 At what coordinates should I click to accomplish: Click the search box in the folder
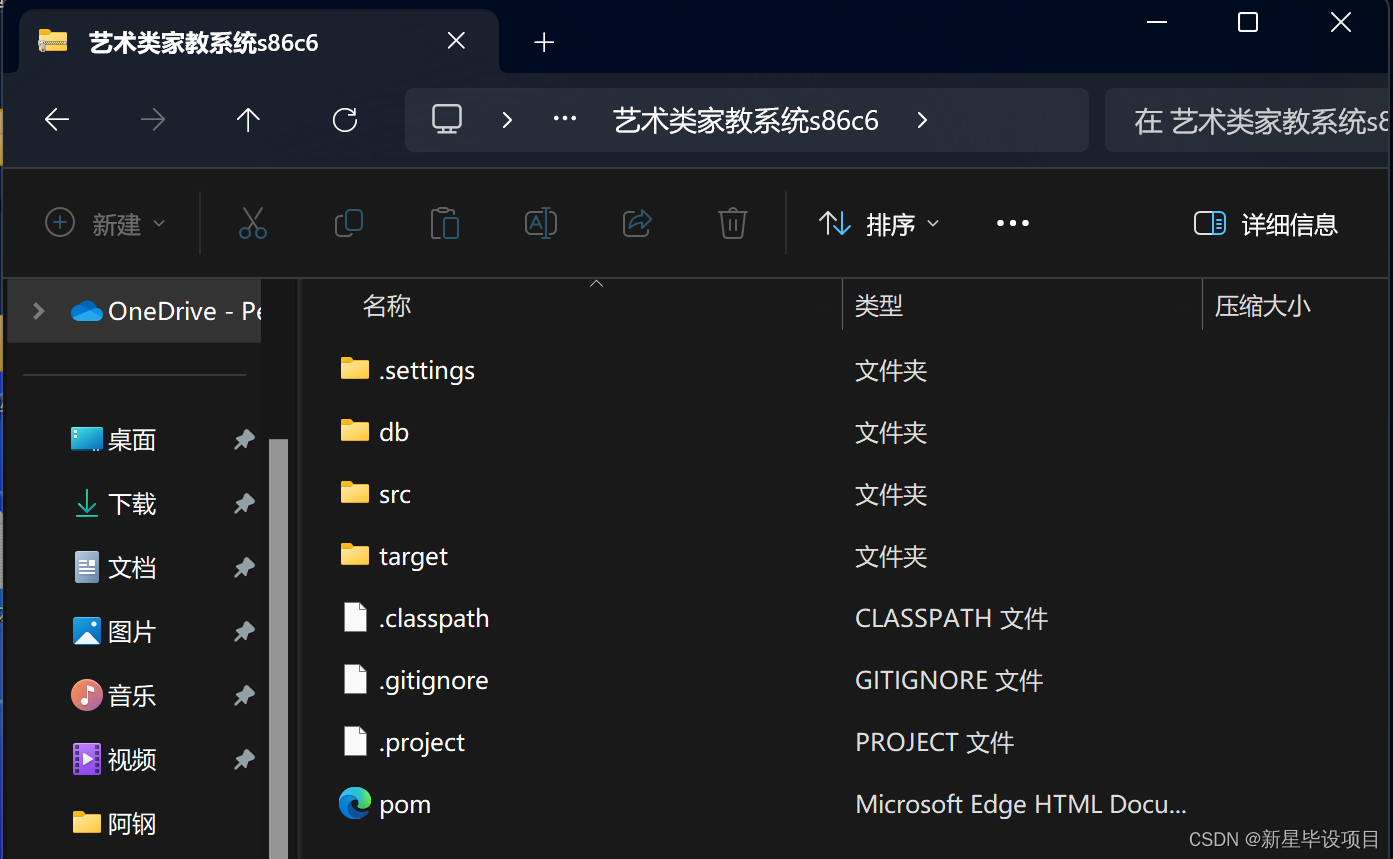tap(1248, 120)
